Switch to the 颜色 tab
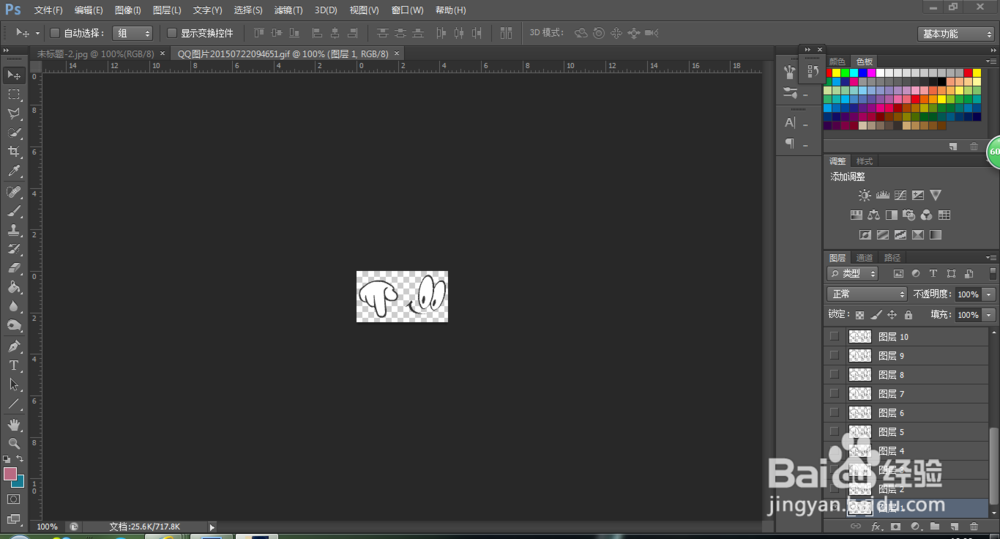The height and width of the screenshot is (539, 1000). (x=837, y=61)
